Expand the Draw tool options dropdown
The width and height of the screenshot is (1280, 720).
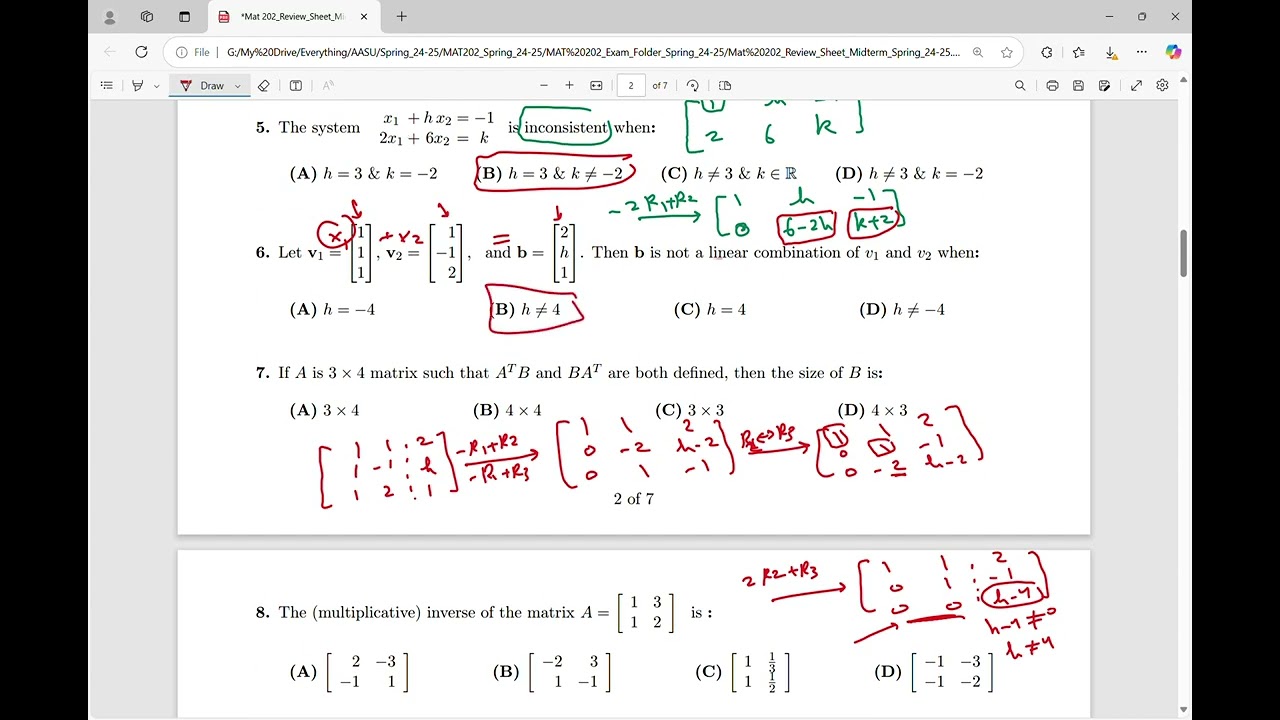[238, 86]
